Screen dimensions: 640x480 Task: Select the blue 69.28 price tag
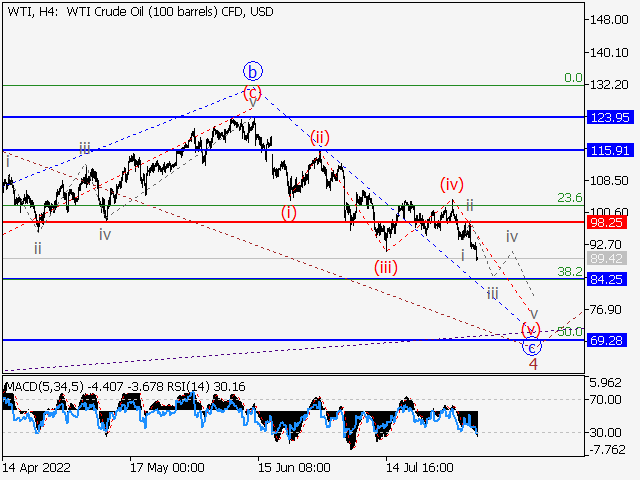[607, 340]
